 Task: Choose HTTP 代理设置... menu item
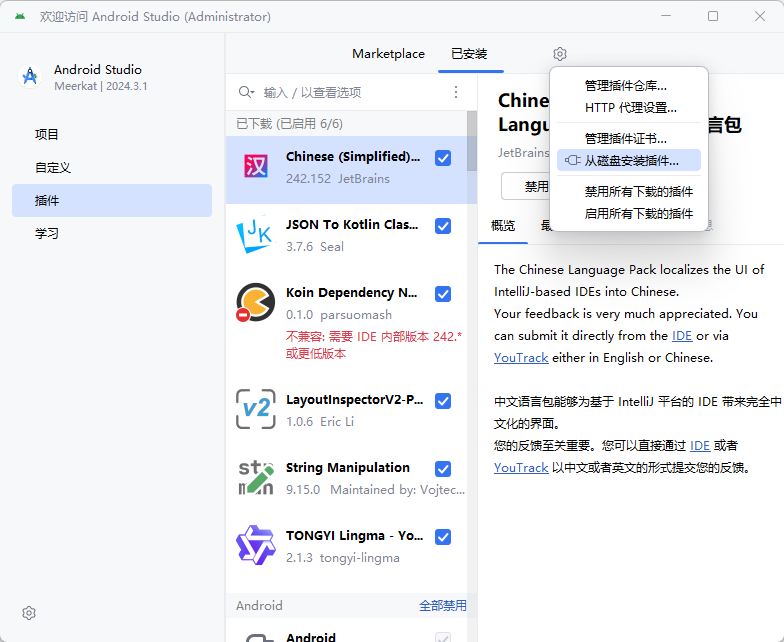(630, 108)
